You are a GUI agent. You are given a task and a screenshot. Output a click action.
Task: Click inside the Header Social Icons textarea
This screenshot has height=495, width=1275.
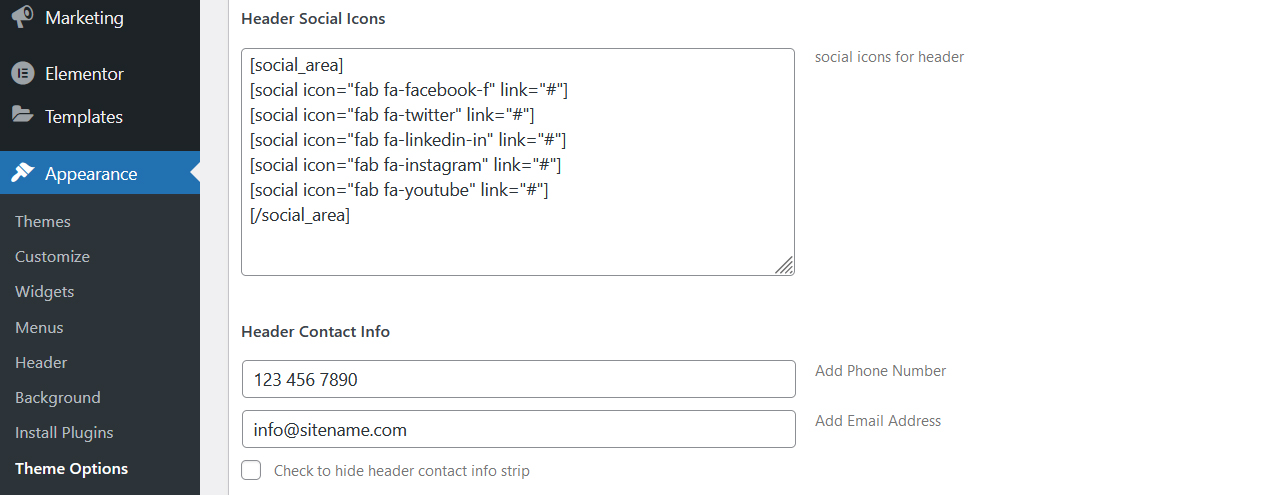coord(518,162)
